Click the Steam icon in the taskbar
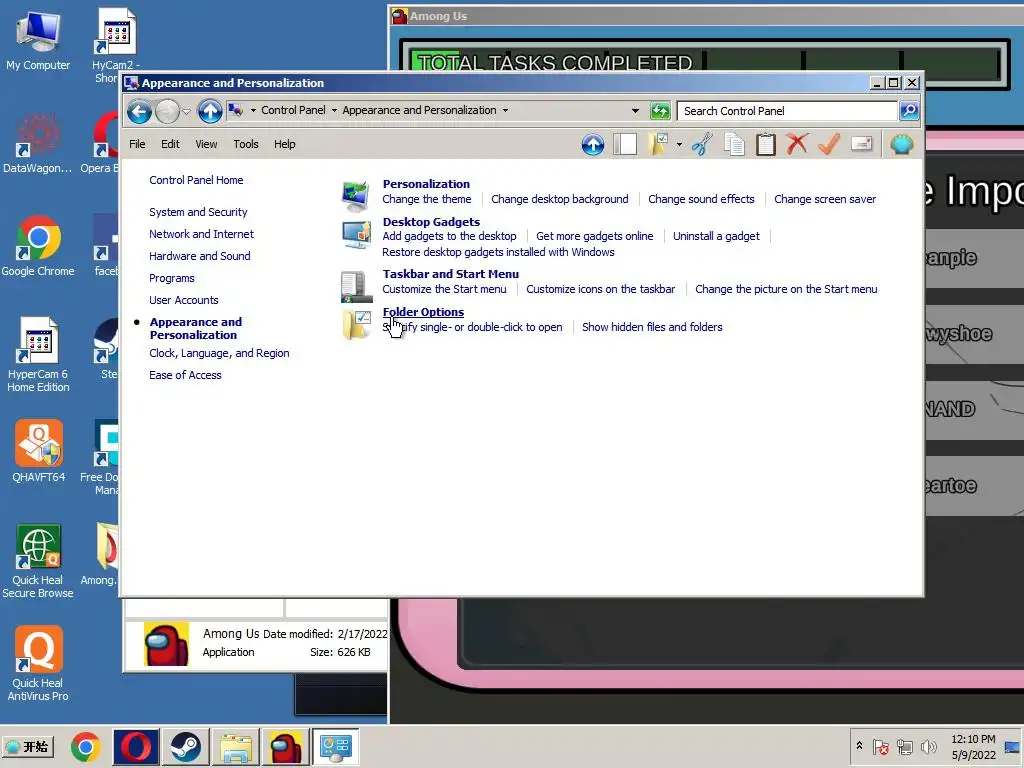1024x768 pixels. click(186, 746)
